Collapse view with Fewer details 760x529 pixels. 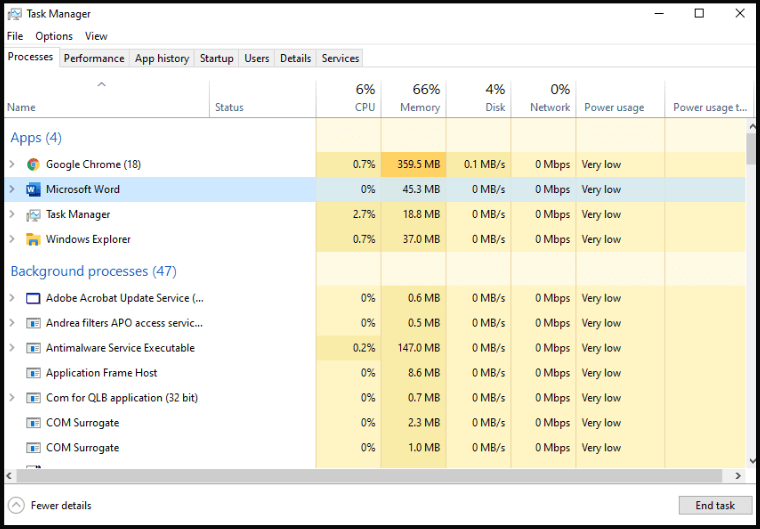(x=50, y=505)
